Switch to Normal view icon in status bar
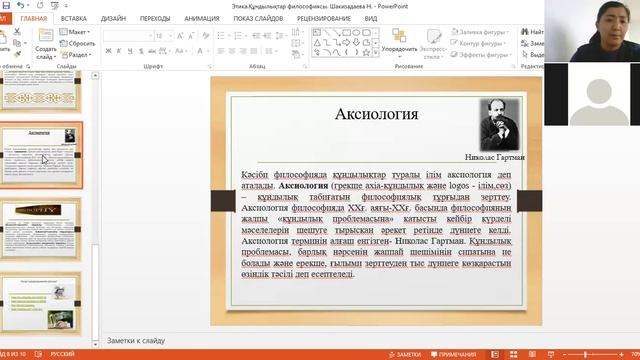 tap(495, 354)
